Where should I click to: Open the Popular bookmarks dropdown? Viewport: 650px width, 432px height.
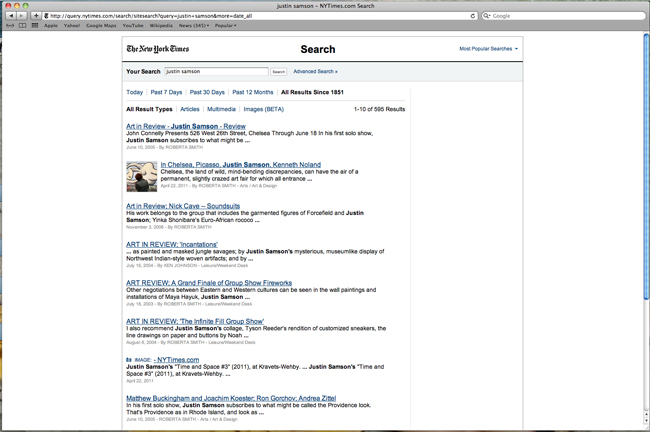click(x=226, y=25)
